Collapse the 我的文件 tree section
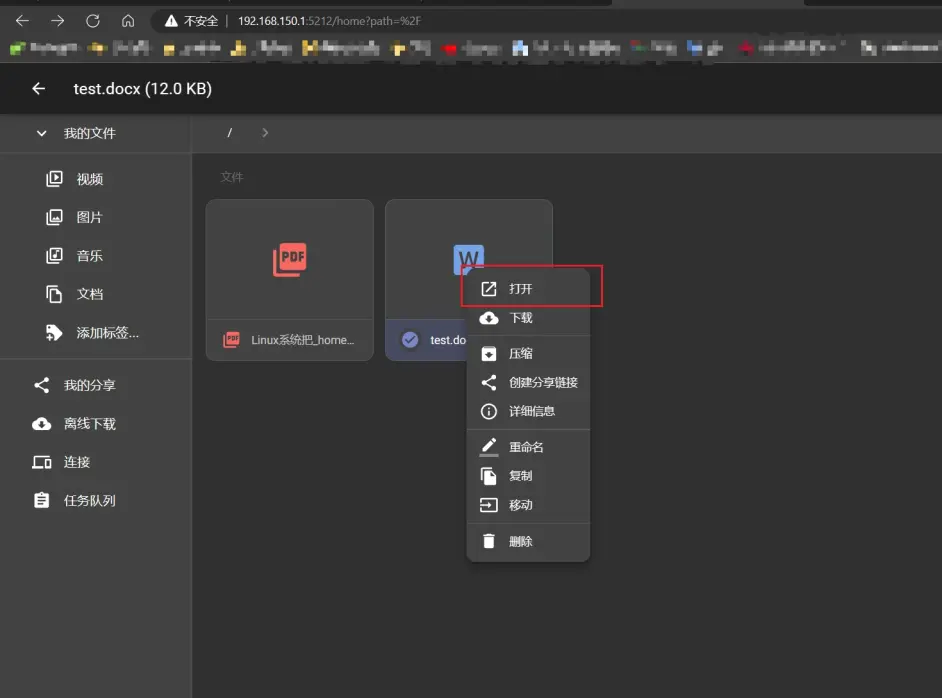The height and width of the screenshot is (698, 942). (x=41, y=132)
